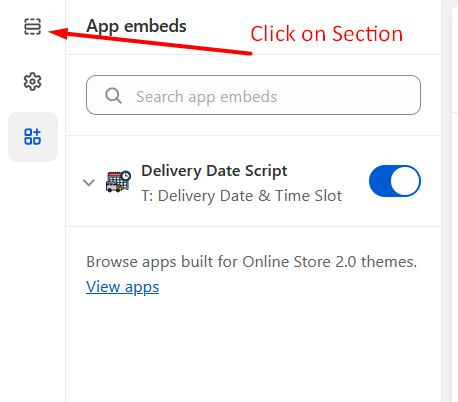Image resolution: width=458 pixels, height=402 pixels.
Task: Disable the Delivery Date Script toggle
Action: coord(395,181)
